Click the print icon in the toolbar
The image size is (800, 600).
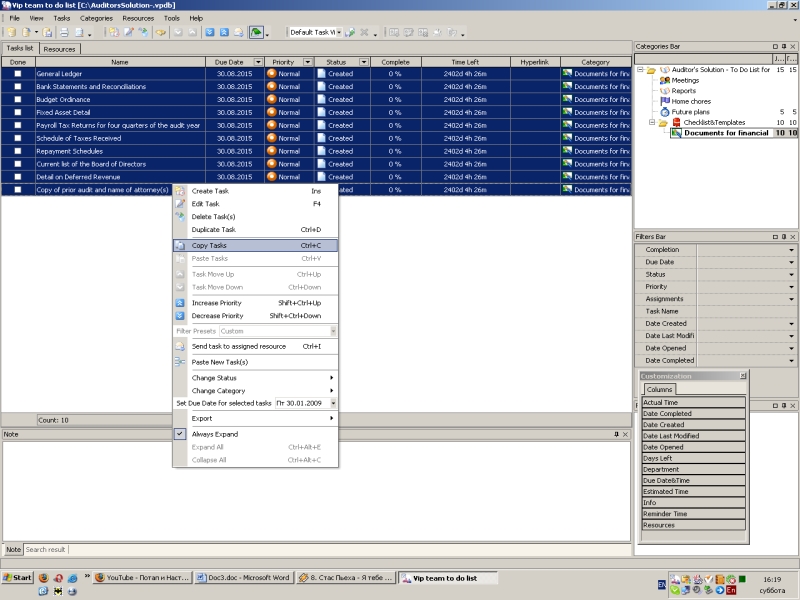pyautogui.click(x=63, y=32)
